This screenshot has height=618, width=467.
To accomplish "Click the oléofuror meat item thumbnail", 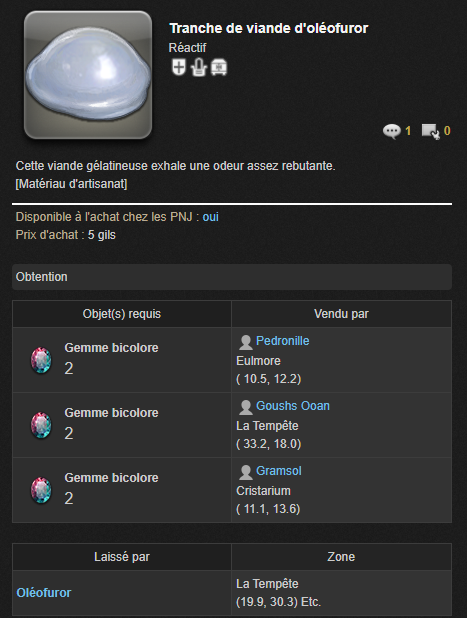I will pyautogui.click(x=88, y=75).
